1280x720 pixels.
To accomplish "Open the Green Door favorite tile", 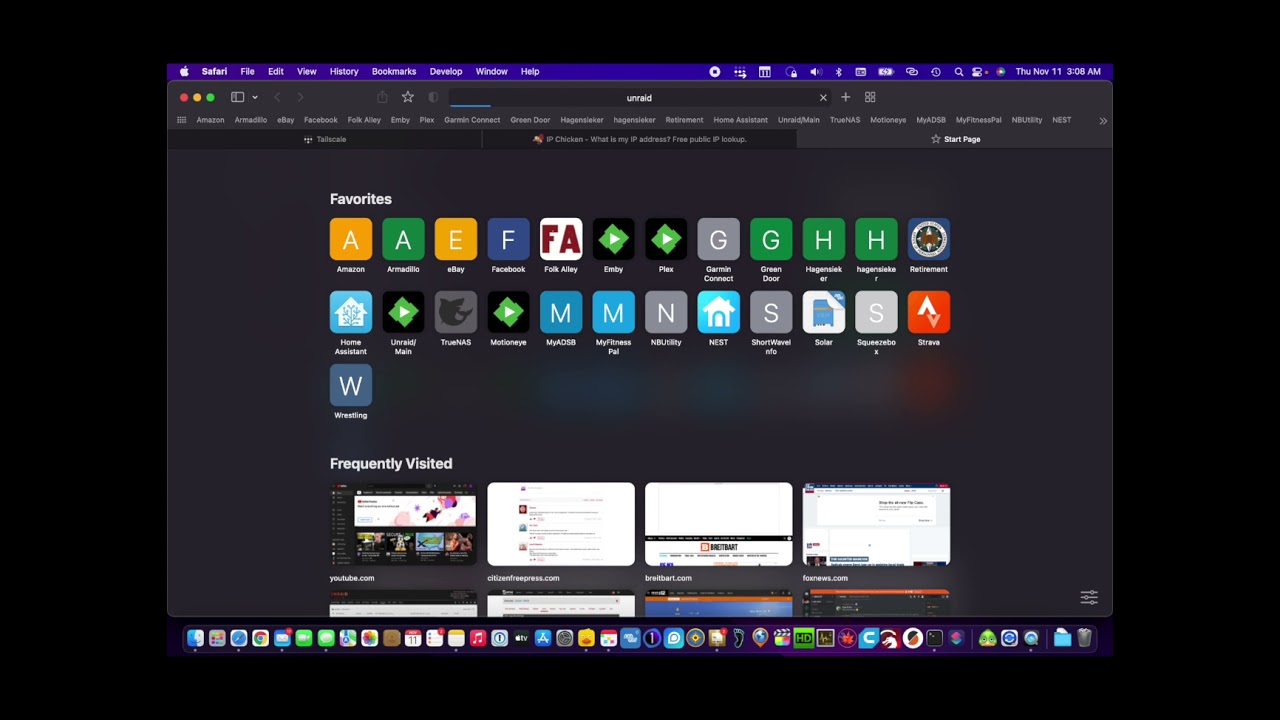I will (771, 240).
